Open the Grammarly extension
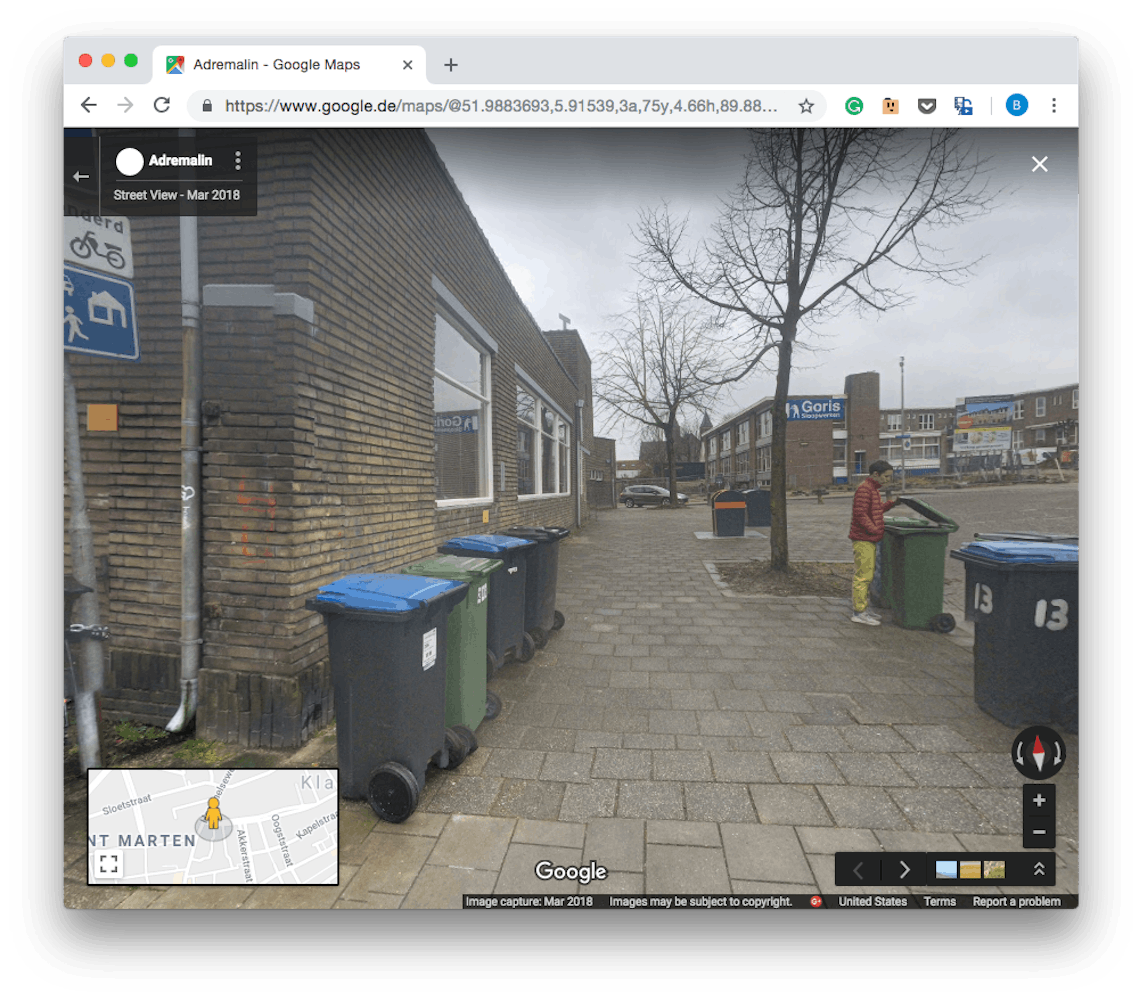Image resolution: width=1142 pixels, height=1000 pixels. (854, 106)
